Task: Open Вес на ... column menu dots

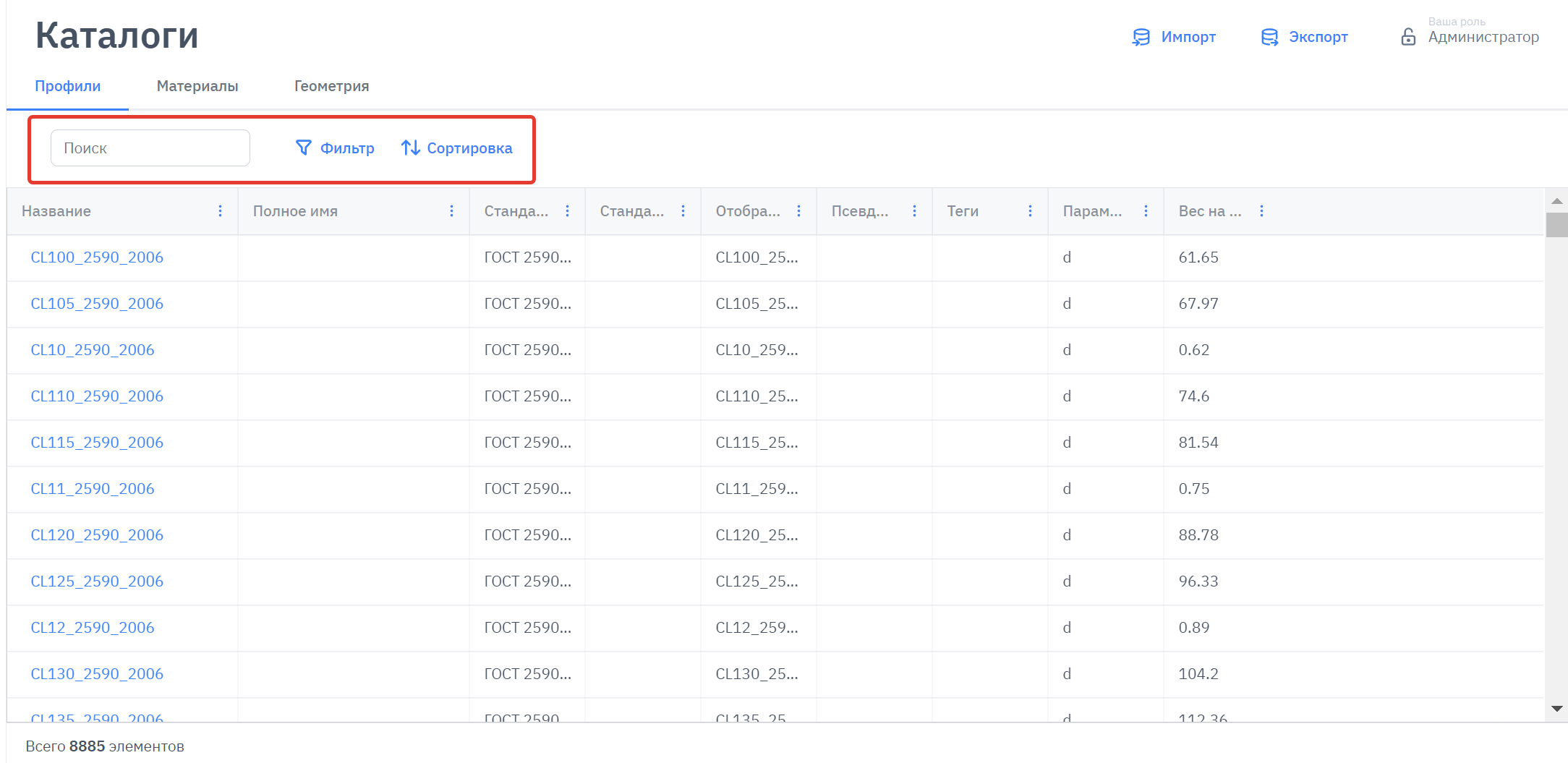Action: coord(1262,210)
